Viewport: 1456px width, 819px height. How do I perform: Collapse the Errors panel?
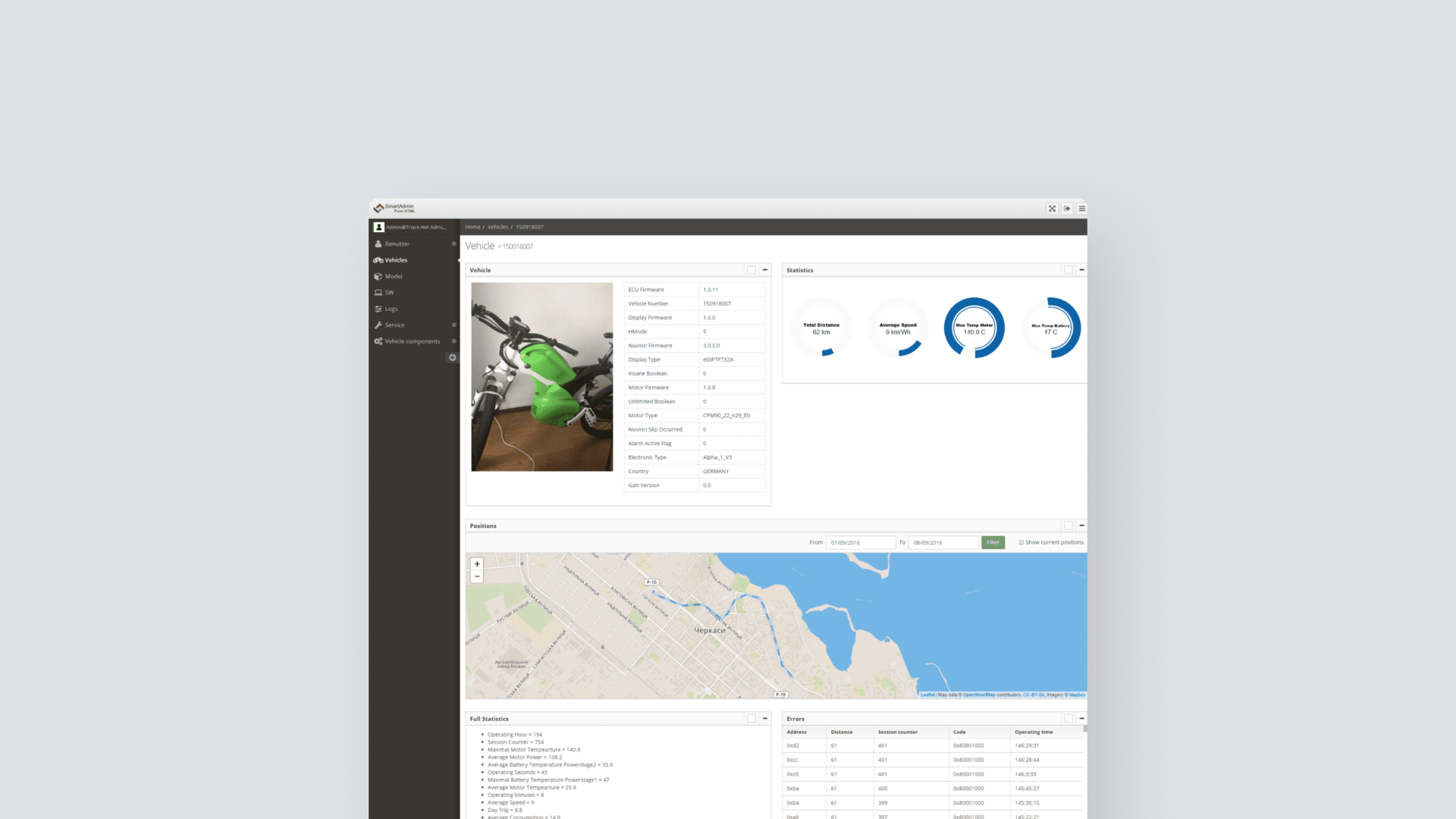[1082, 718]
